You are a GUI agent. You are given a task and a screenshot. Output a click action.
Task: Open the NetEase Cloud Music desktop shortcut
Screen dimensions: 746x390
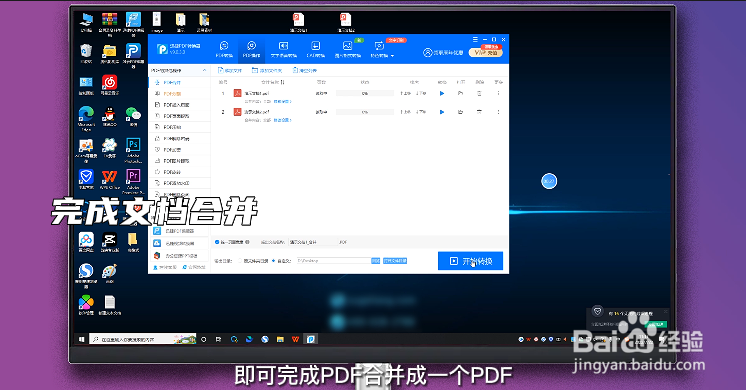pyautogui.click(x=109, y=85)
